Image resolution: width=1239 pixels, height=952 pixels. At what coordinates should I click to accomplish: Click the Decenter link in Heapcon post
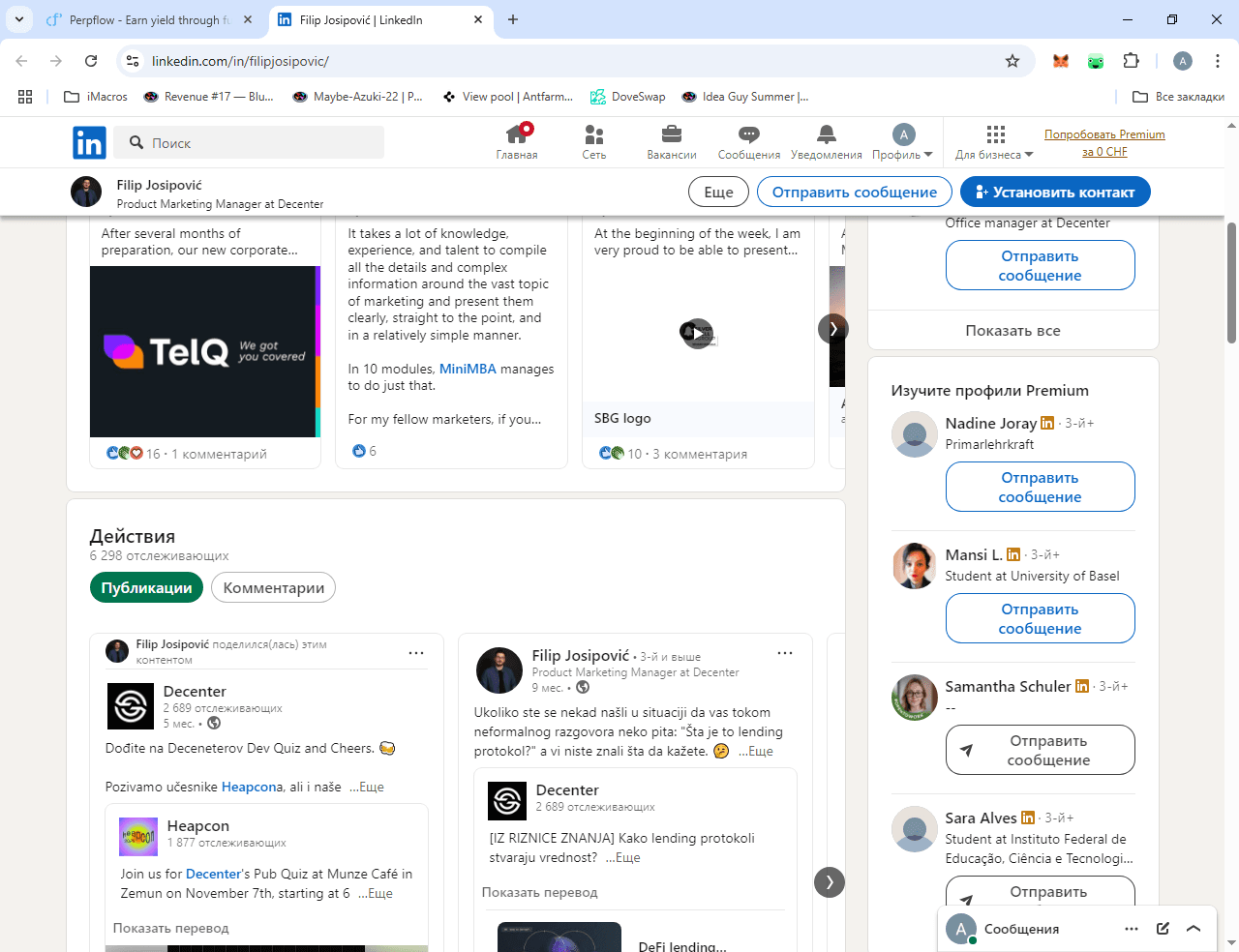click(x=213, y=874)
